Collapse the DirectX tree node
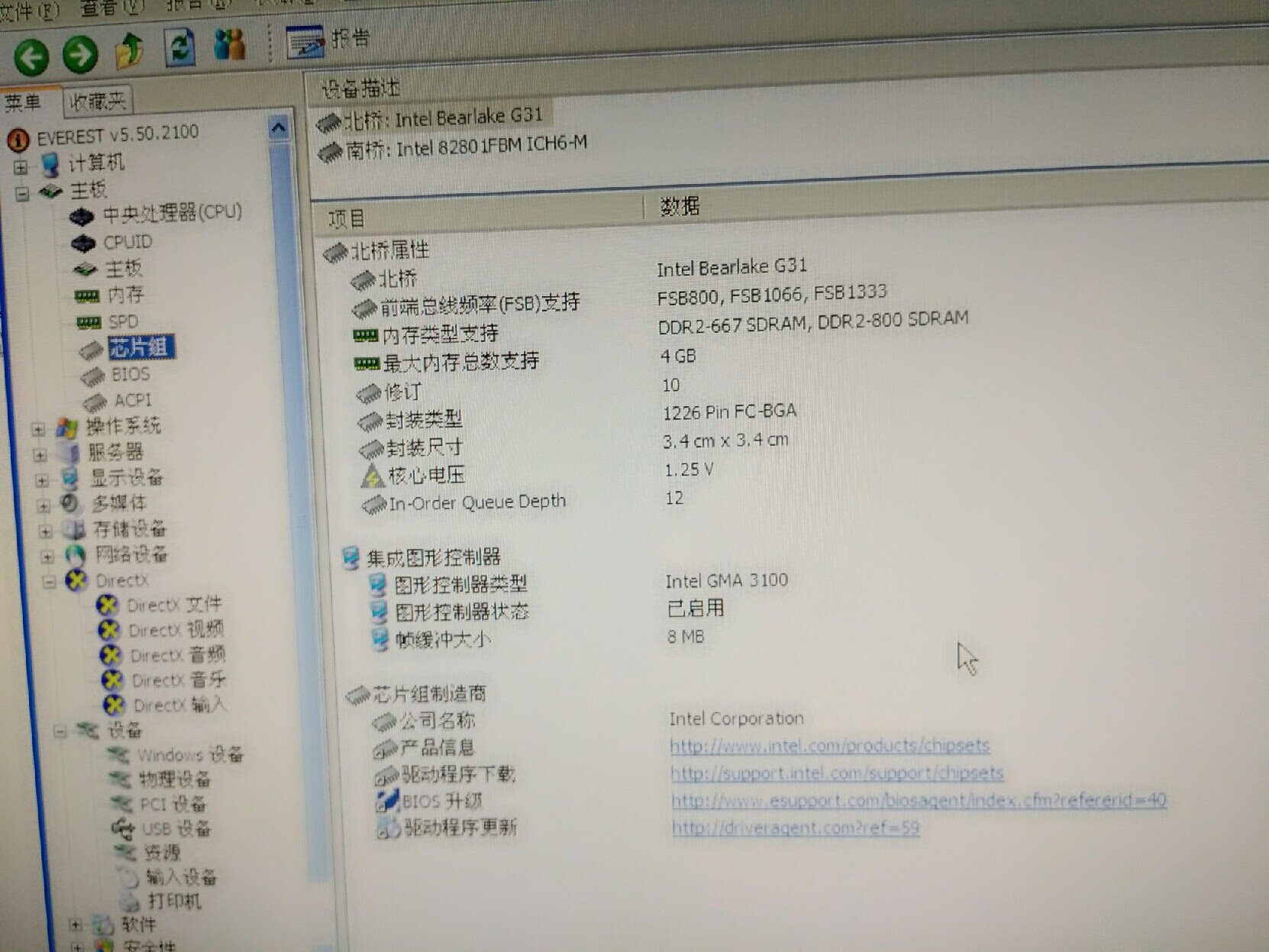Viewport: 1269px width, 952px height. (49, 582)
